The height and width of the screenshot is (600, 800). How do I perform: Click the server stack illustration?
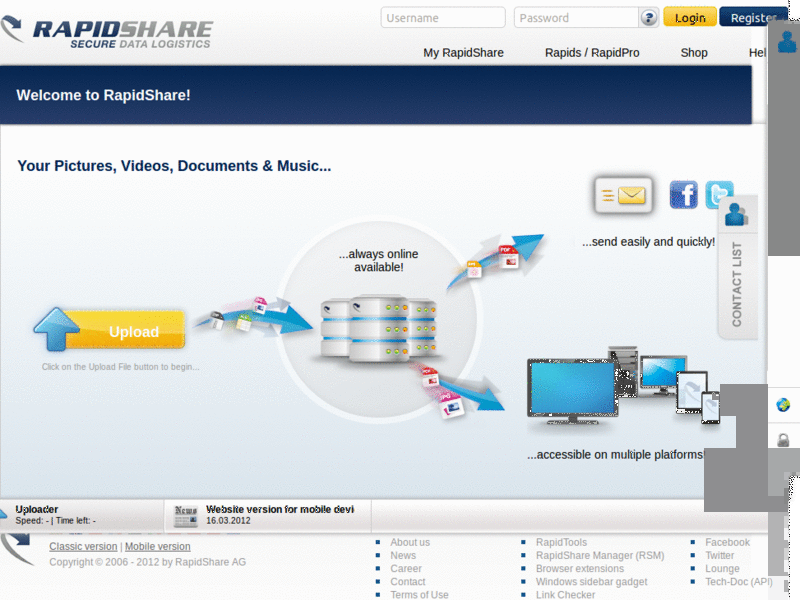pos(379,328)
